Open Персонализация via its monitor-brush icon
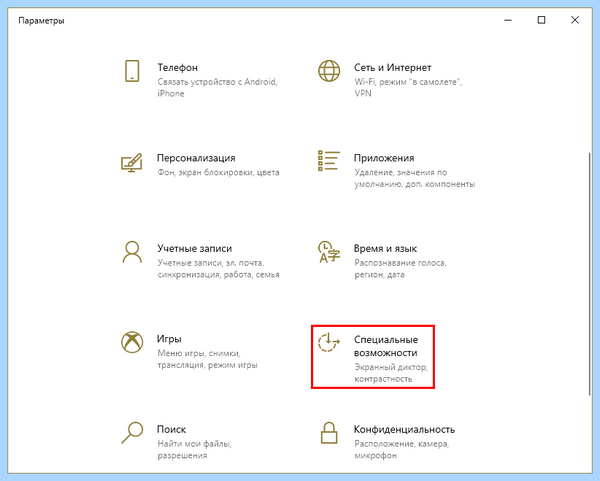600x481 pixels. 132,163
